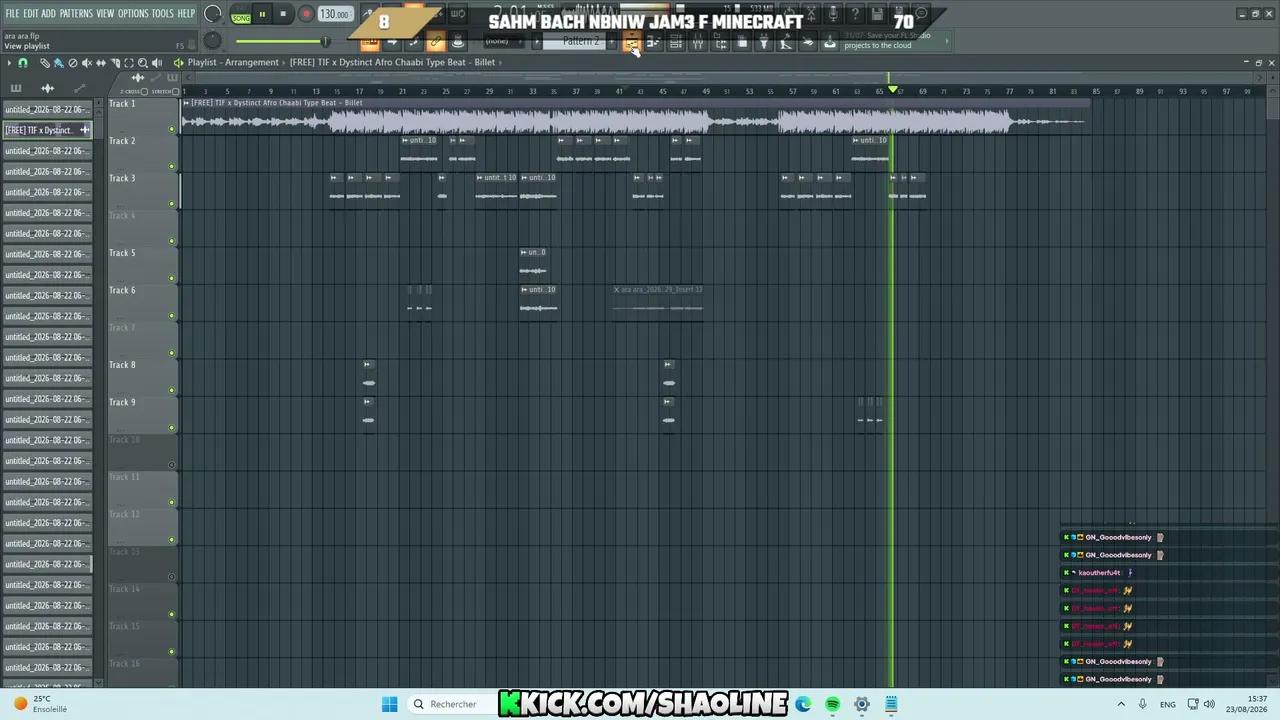This screenshot has width=1280, height=720.
Task: Open the (none) snap selector dropdown
Action: 503,42
